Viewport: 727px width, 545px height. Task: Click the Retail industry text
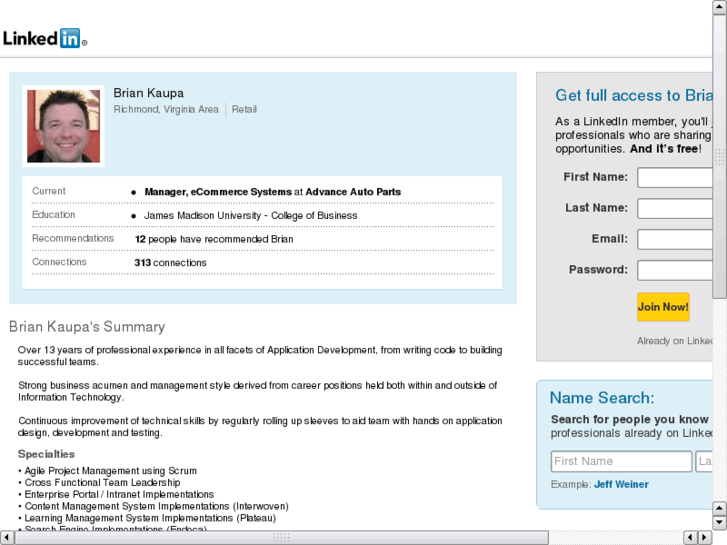[244, 109]
